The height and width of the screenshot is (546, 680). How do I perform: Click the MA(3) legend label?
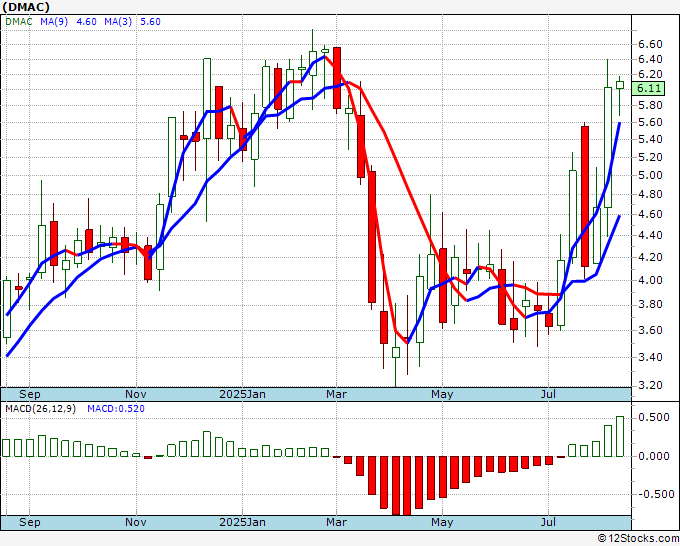click(118, 21)
